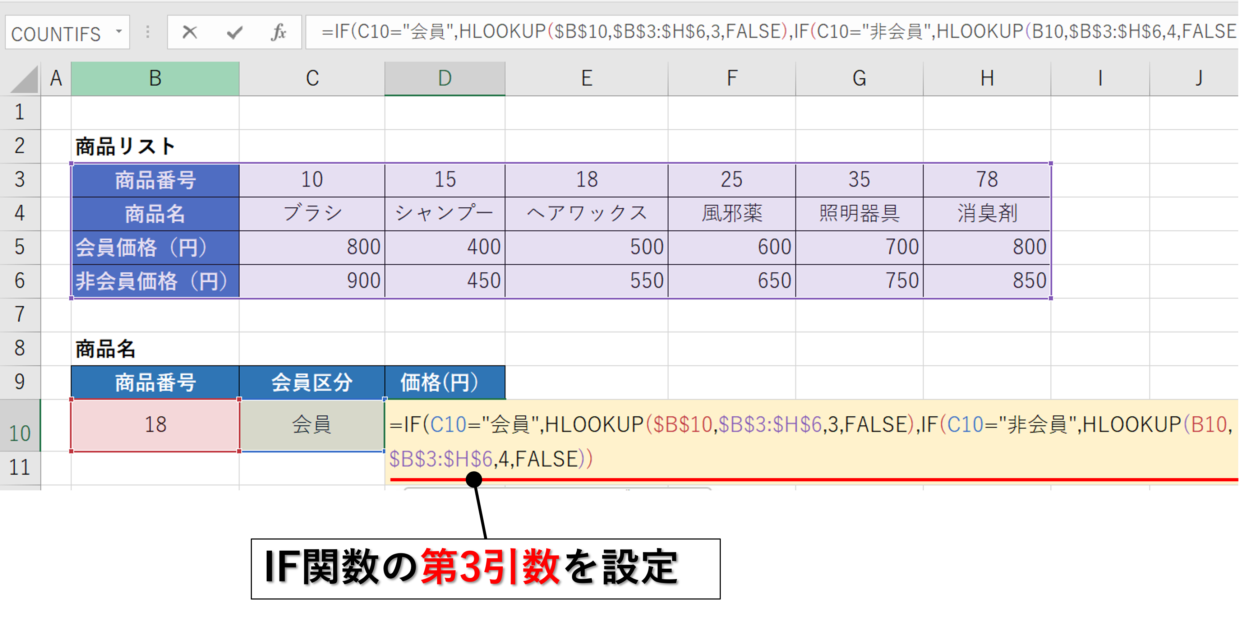The image size is (1240, 620).
Task: Select column I header
Action: click(1100, 79)
